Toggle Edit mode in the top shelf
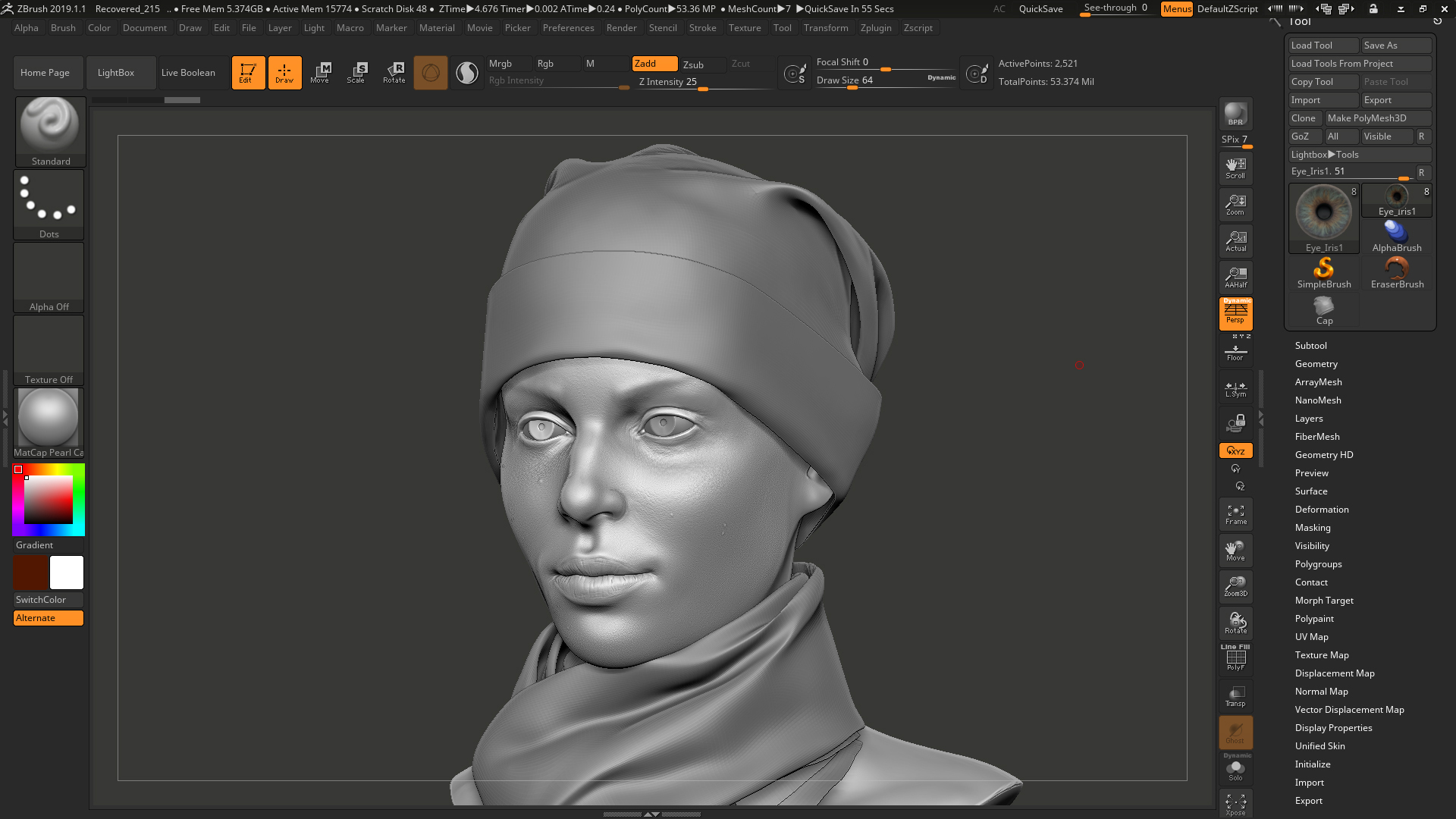This screenshot has height=819, width=1456. [x=248, y=72]
